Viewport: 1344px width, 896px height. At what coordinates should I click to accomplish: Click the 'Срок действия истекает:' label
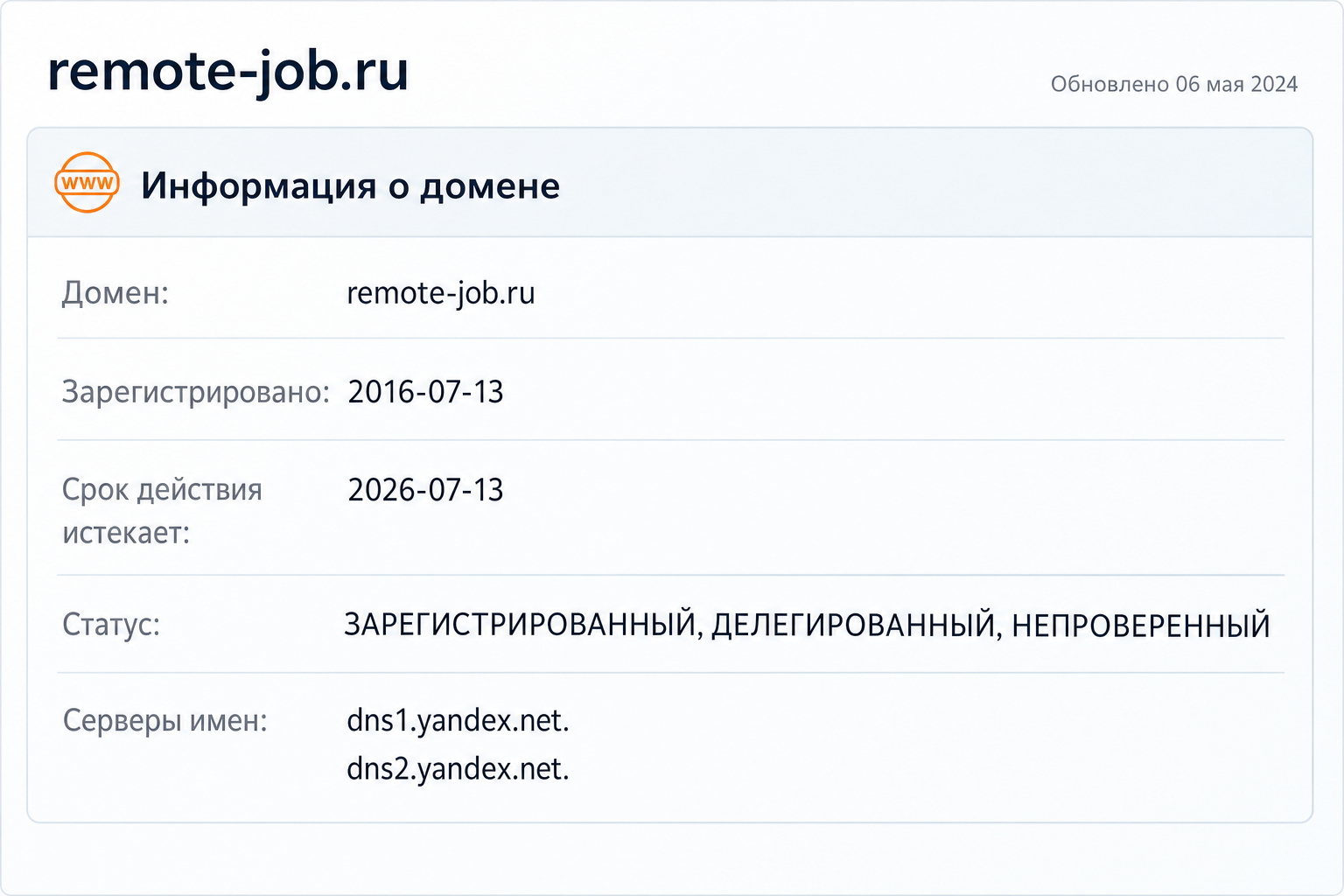162,511
